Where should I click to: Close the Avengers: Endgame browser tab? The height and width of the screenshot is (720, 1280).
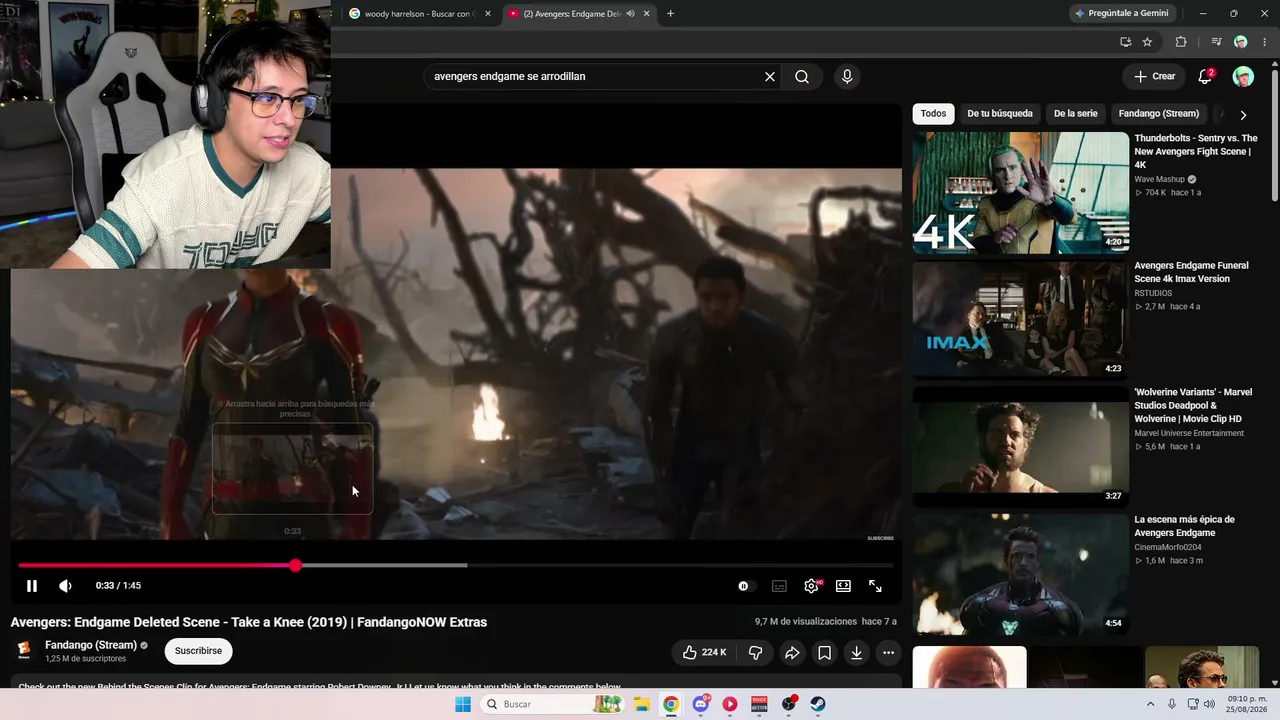(647, 14)
